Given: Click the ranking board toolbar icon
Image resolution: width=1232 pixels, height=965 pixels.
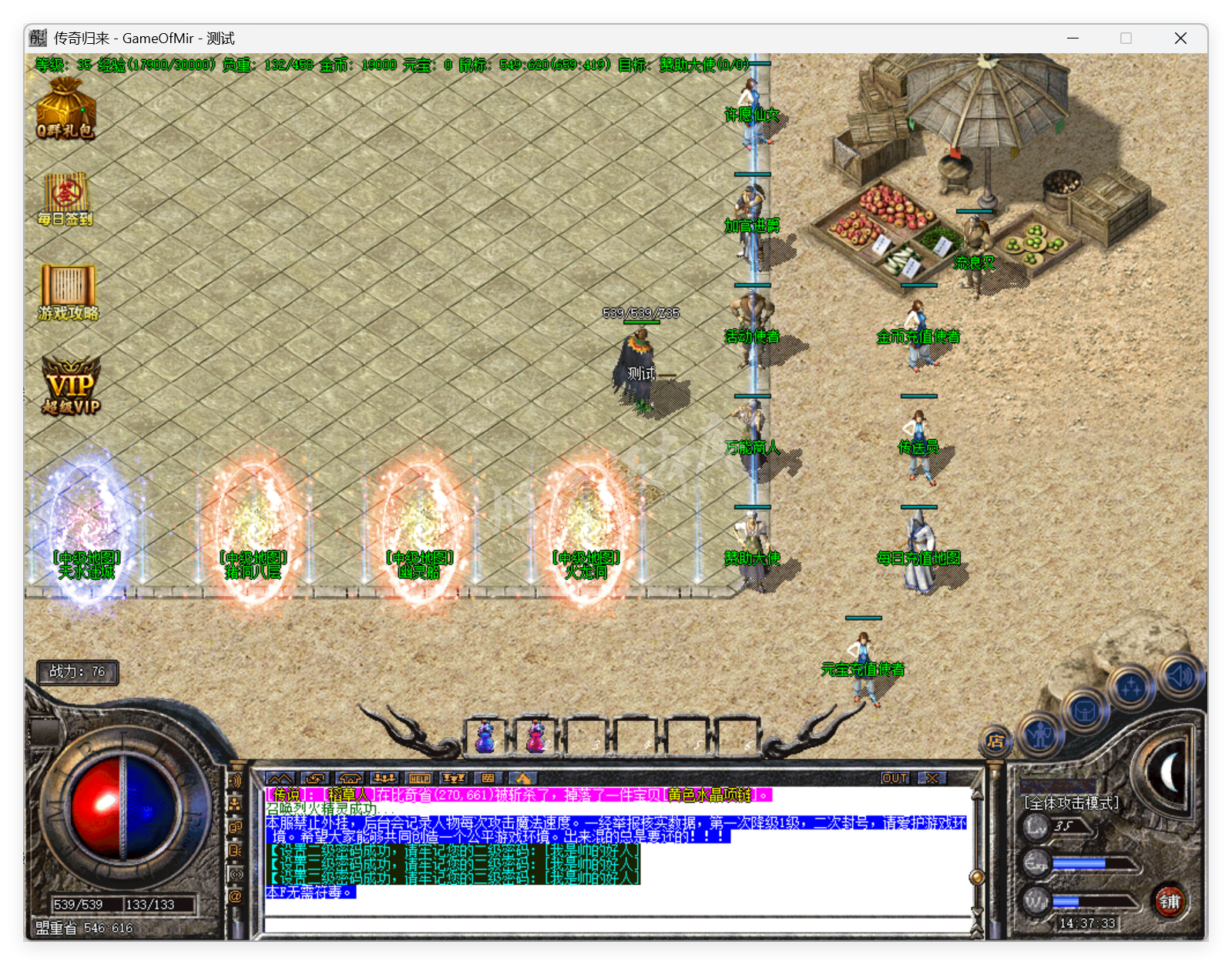Looking at the screenshot, I should [x=488, y=778].
